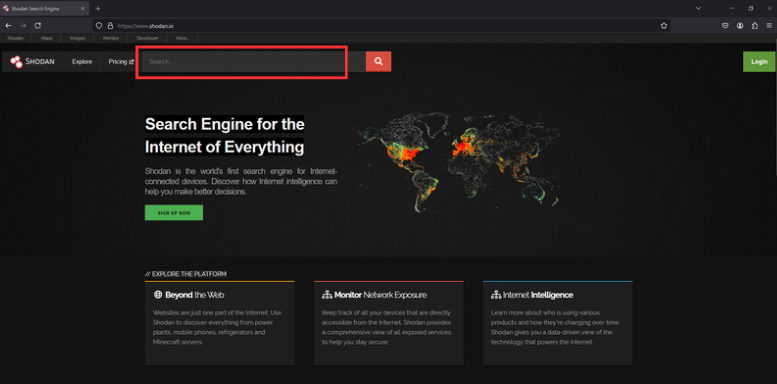Click the network icon beside Monitor Network Exposure

click(x=327, y=295)
